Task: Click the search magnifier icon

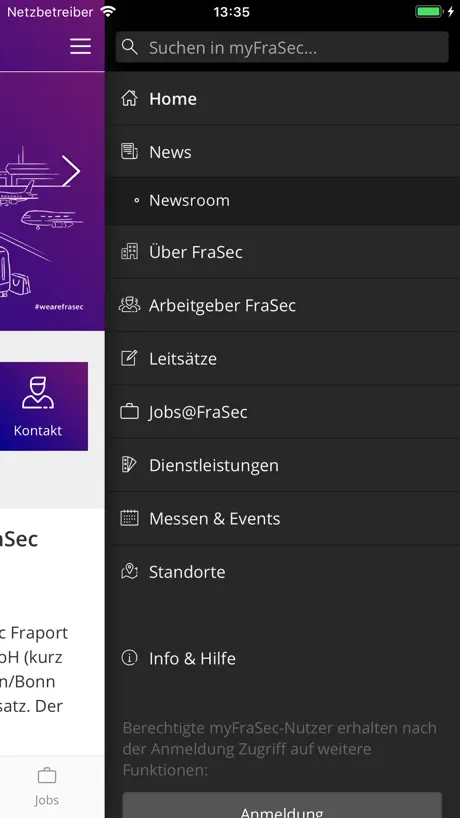Action: [x=129, y=47]
